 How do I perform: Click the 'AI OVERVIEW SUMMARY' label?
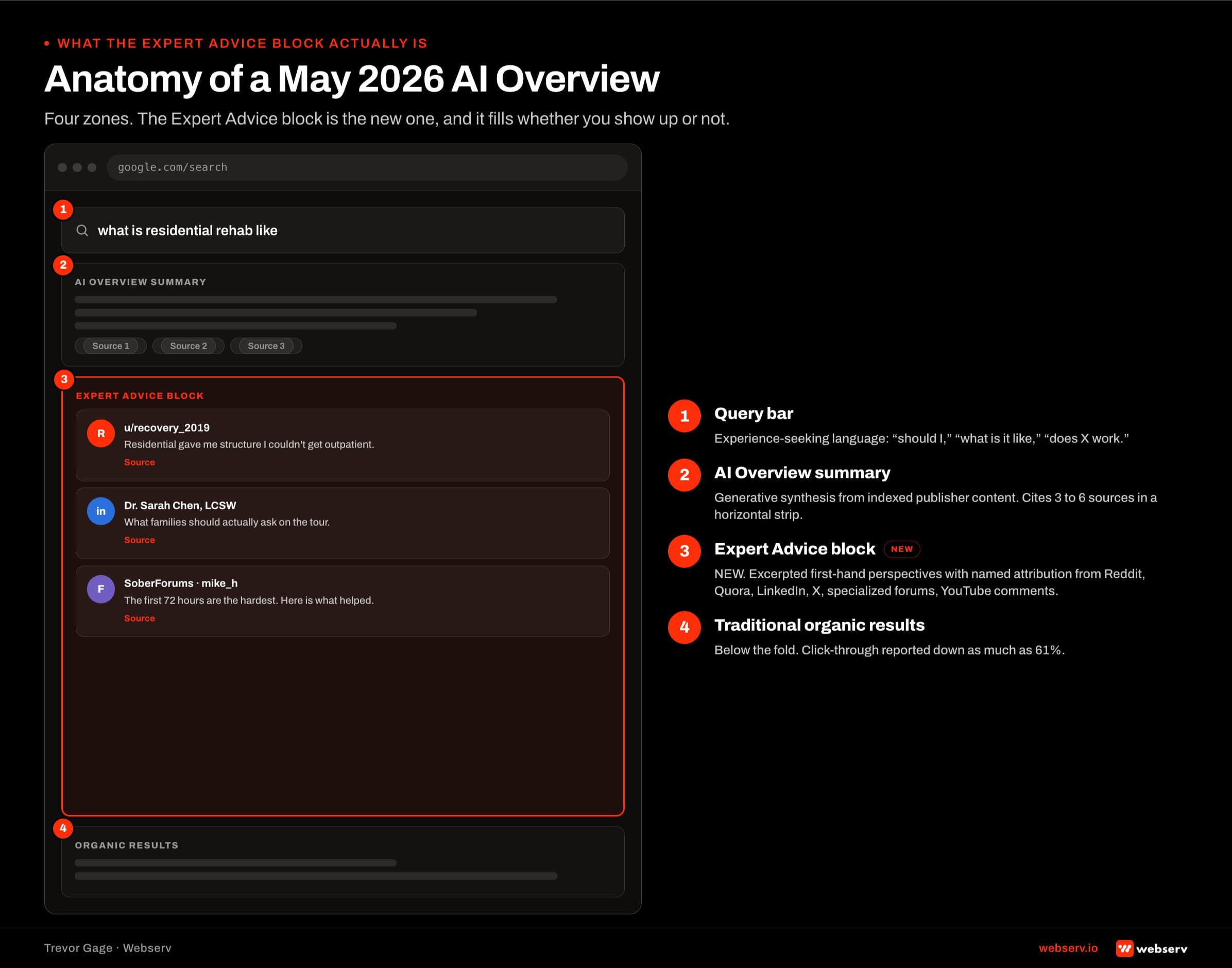click(x=141, y=282)
